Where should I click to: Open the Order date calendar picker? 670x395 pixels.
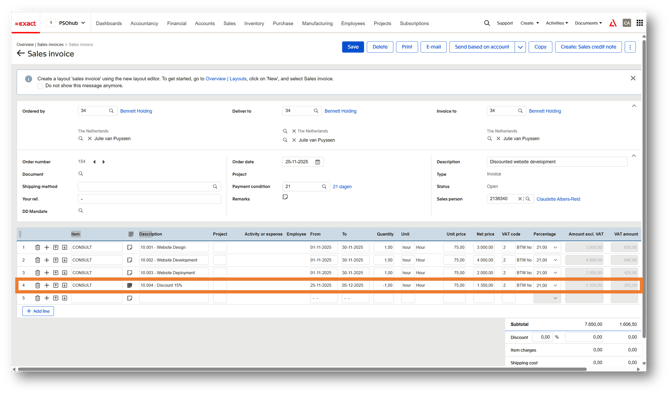click(317, 162)
